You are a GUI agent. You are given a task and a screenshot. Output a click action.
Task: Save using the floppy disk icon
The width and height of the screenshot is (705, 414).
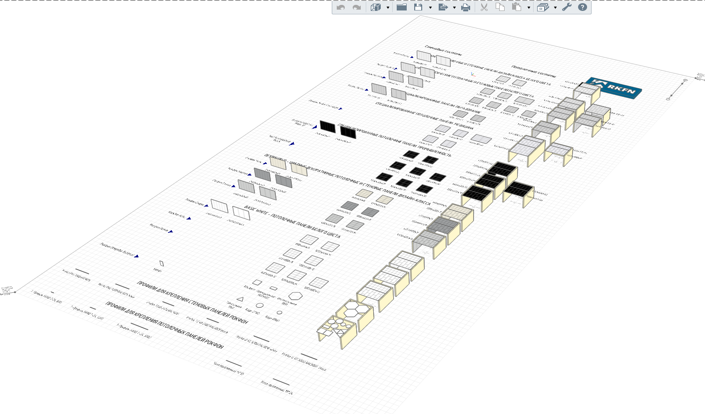coord(418,7)
